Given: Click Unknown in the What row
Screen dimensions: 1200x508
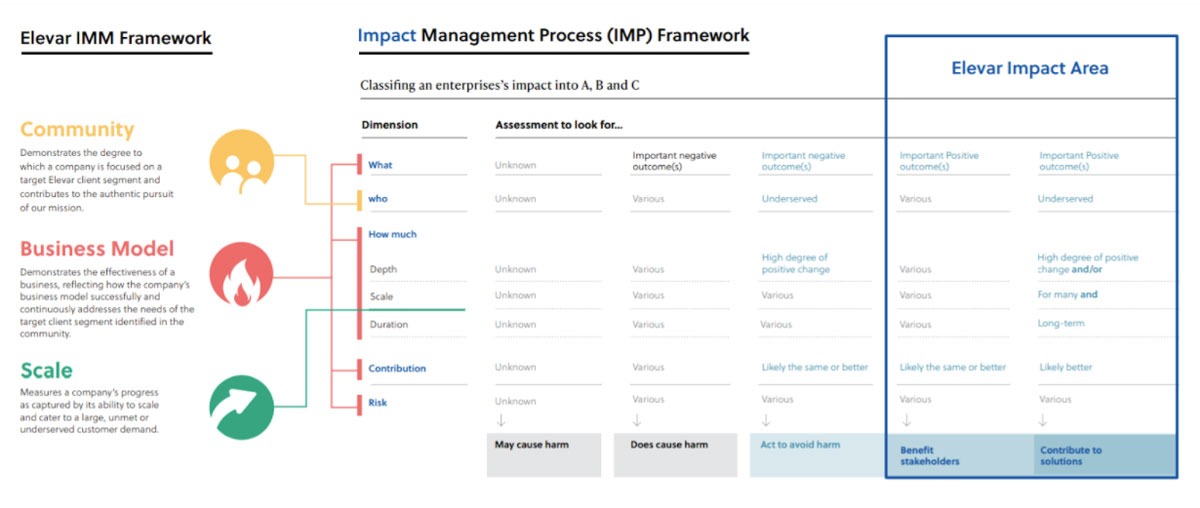Looking at the screenshot, I should tap(515, 165).
